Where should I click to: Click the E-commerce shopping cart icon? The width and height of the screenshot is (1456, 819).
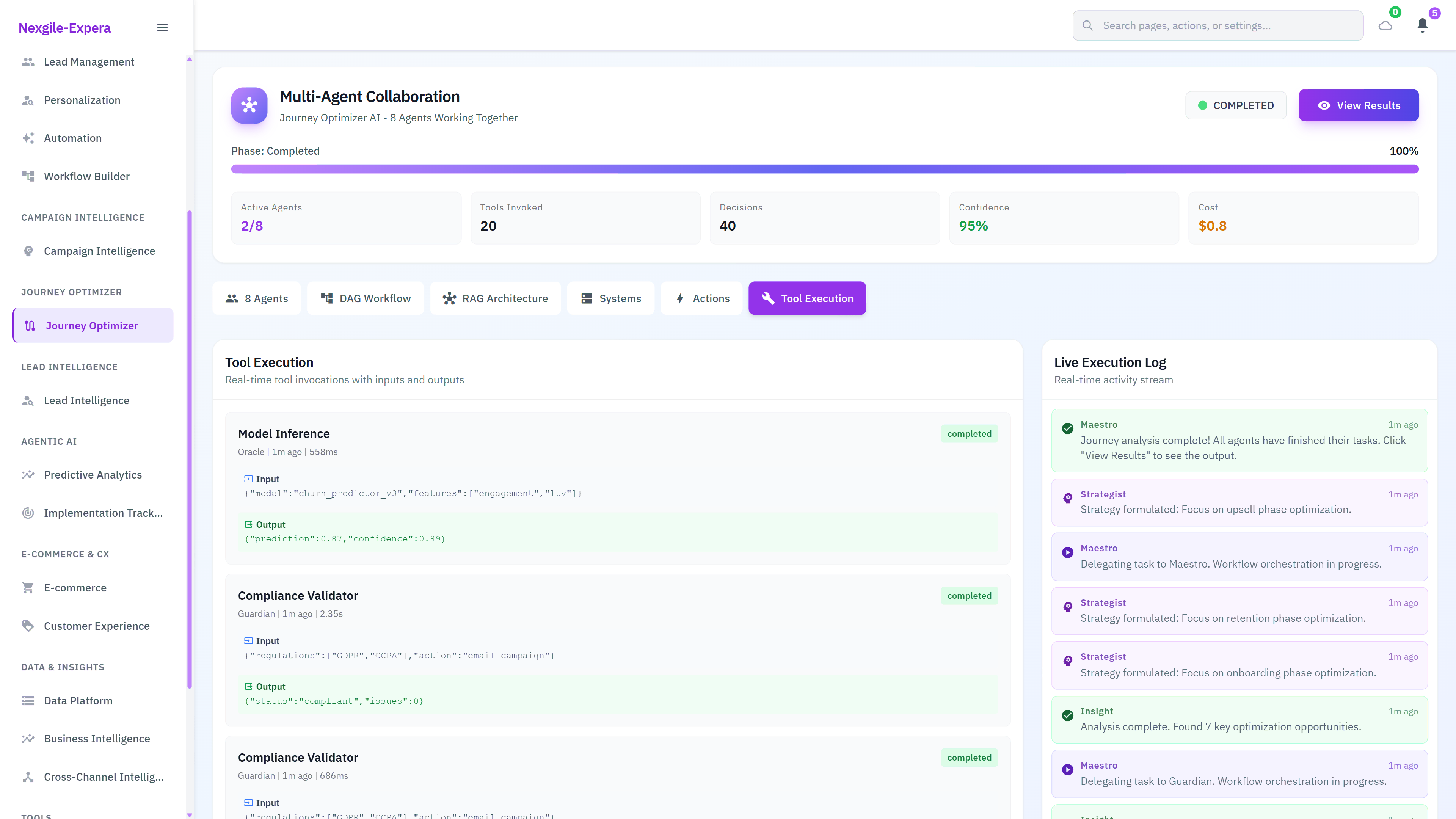tap(28, 588)
